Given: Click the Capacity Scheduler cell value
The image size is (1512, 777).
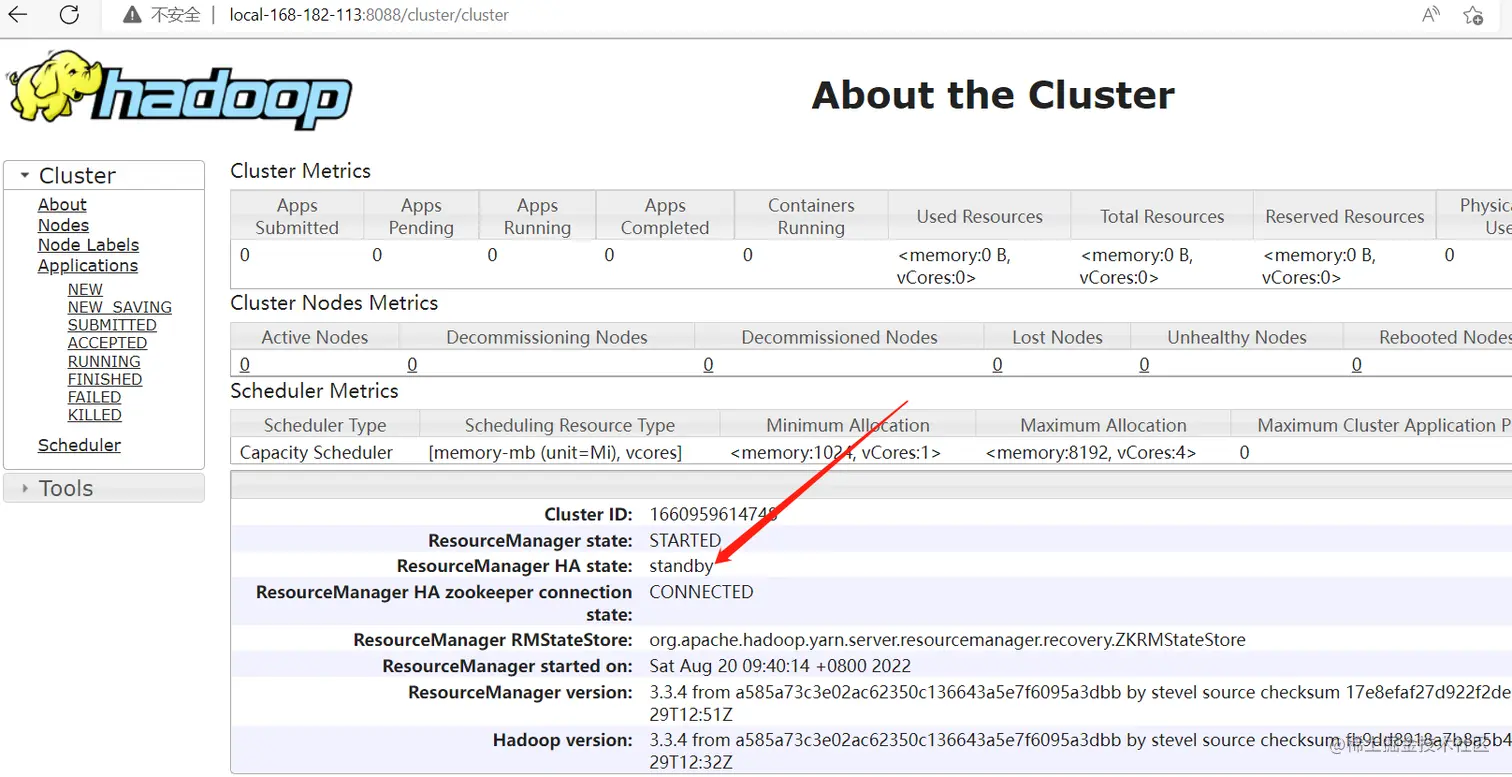Looking at the screenshot, I should click(316, 452).
